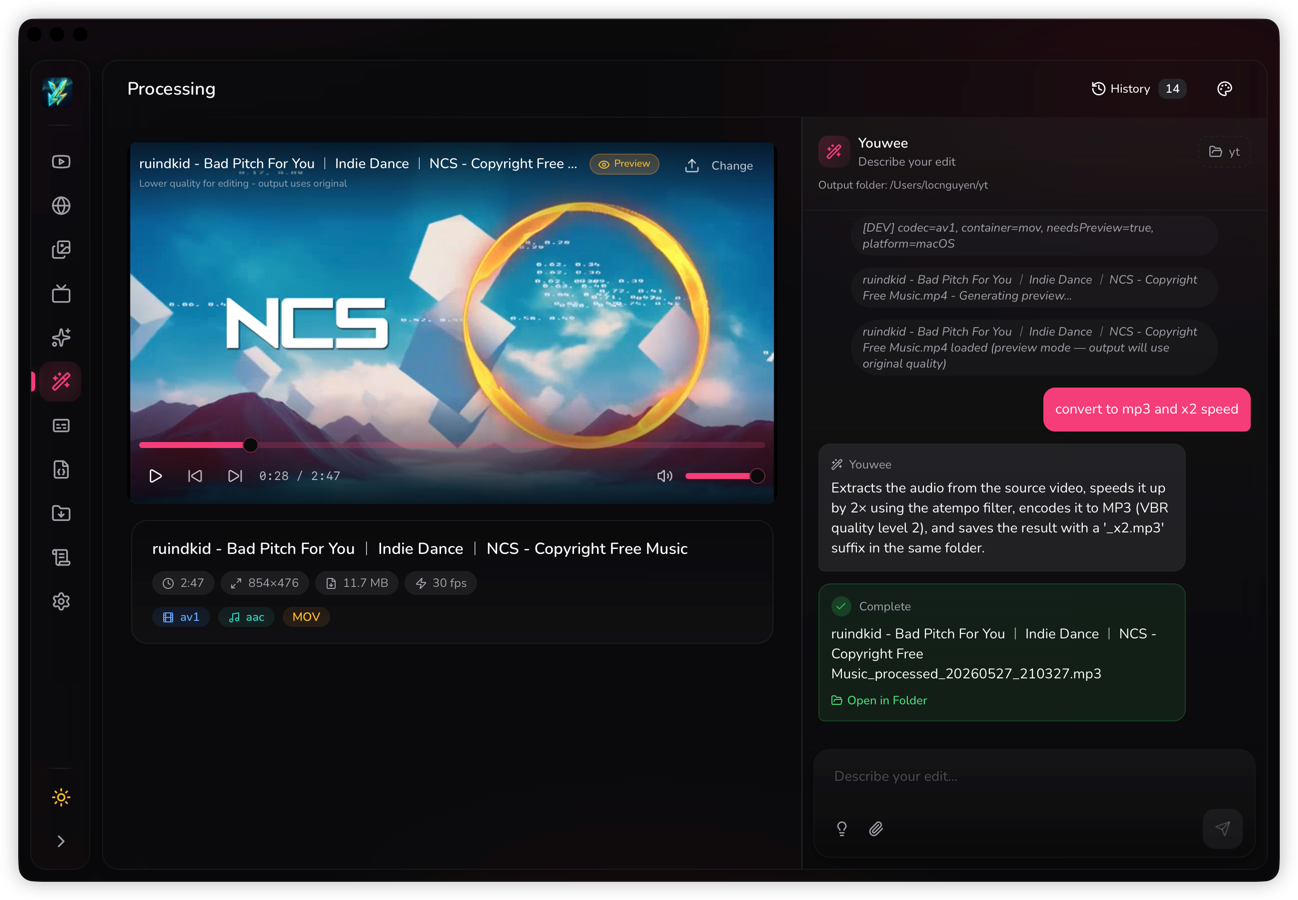Skip forward with the next button

click(235, 476)
